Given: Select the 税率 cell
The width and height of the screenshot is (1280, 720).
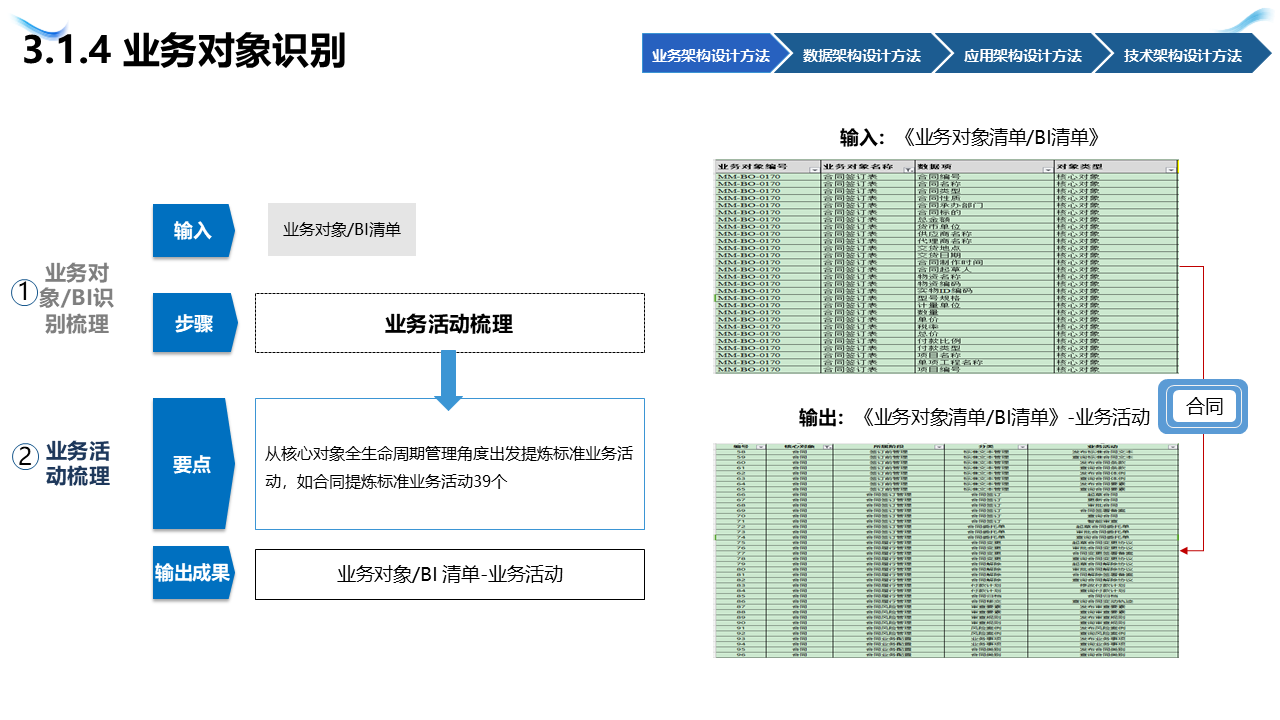Looking at the screenshot, I should click(985, 326).
